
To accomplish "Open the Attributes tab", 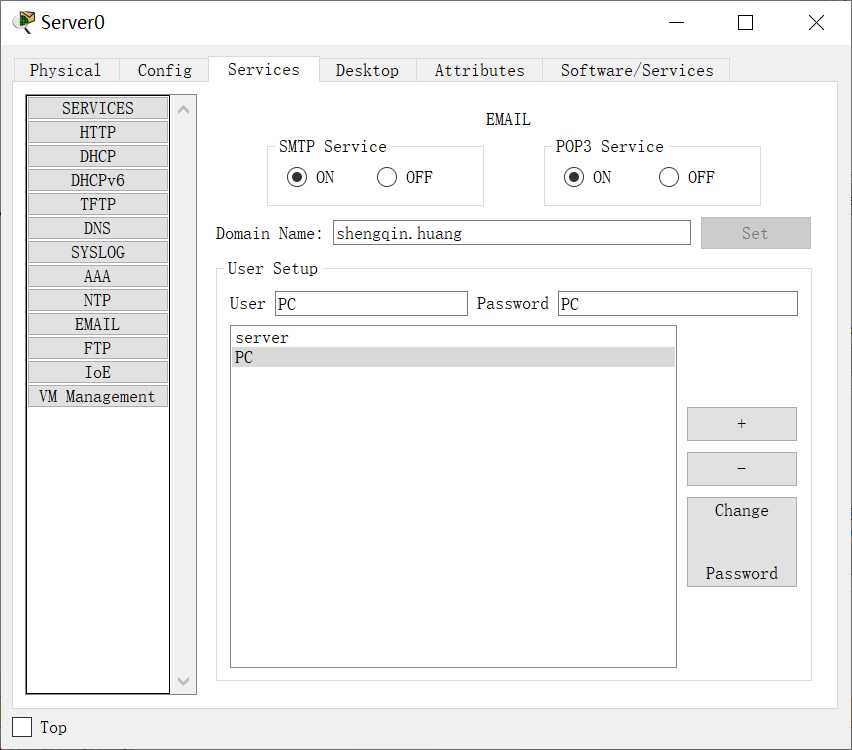I will (479, 70).
